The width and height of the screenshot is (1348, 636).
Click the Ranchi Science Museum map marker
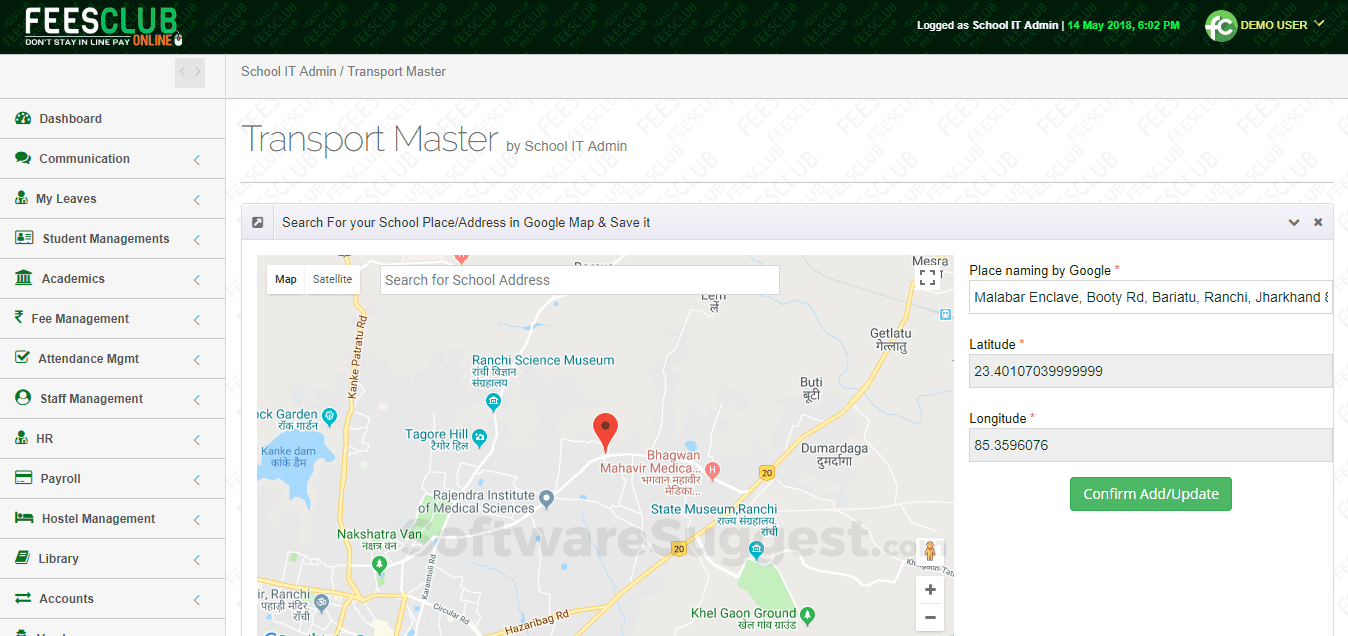tap(492, 402)
